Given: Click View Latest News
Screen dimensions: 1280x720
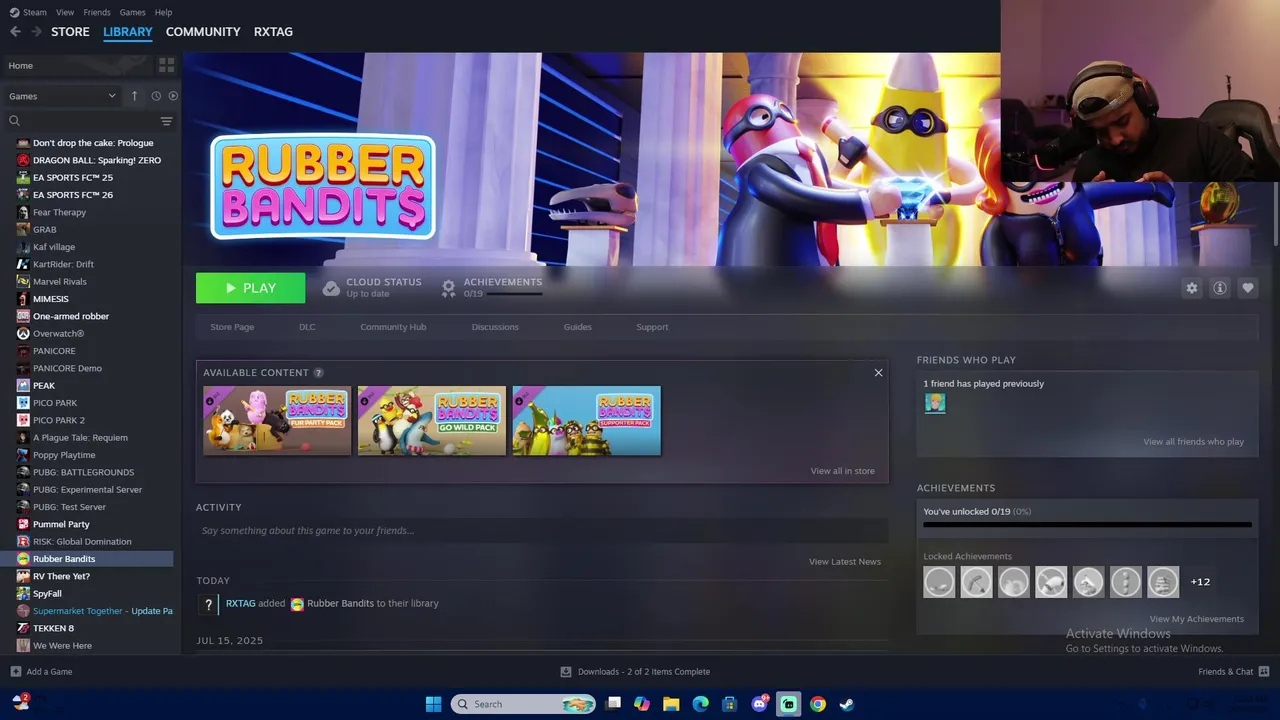Looking at the screenshot, I should pyautogui.click(x=845, y=562).
